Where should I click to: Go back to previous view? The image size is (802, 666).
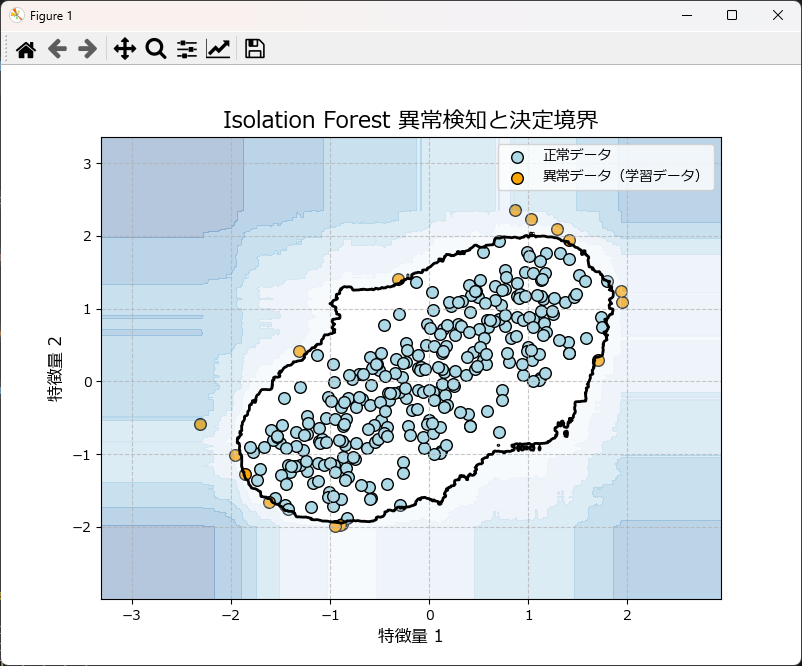(x=57, y=48)
